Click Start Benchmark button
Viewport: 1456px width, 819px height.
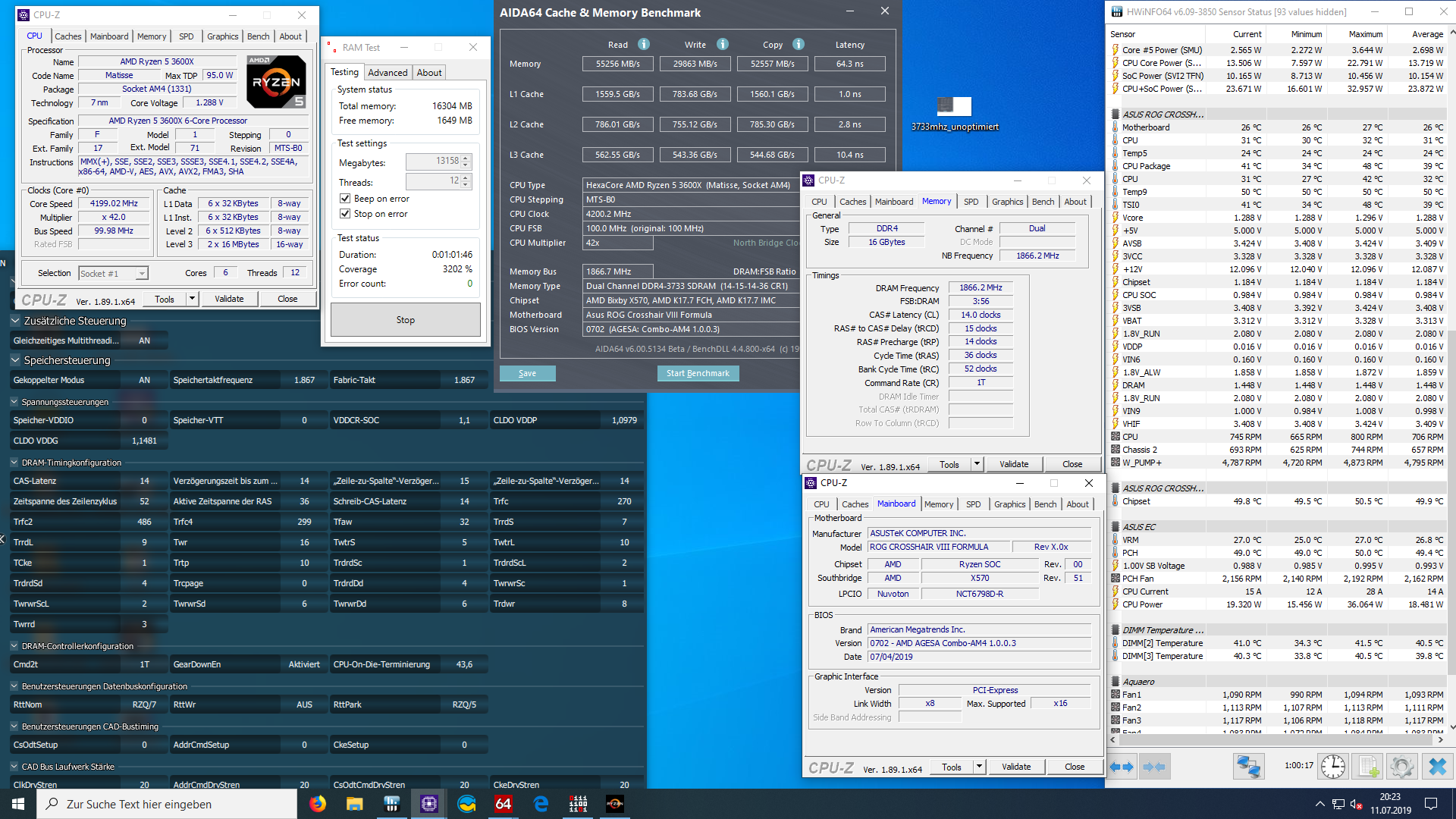pyautogui.click(x=698, y=373)
